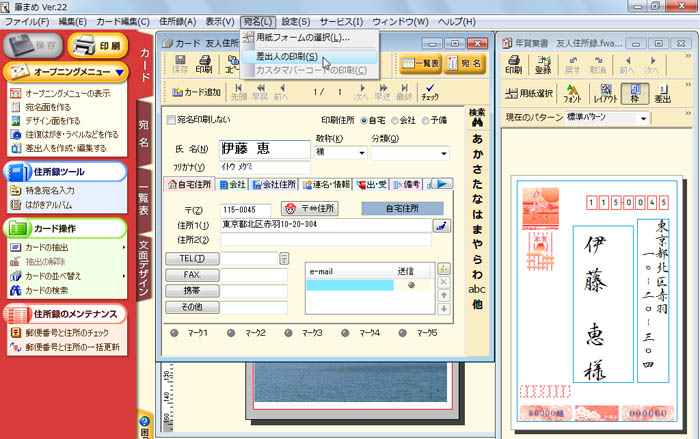Click 登録 icon in the 年賀葉書 window
700x439 pixels.
click(x=543, y=65)
